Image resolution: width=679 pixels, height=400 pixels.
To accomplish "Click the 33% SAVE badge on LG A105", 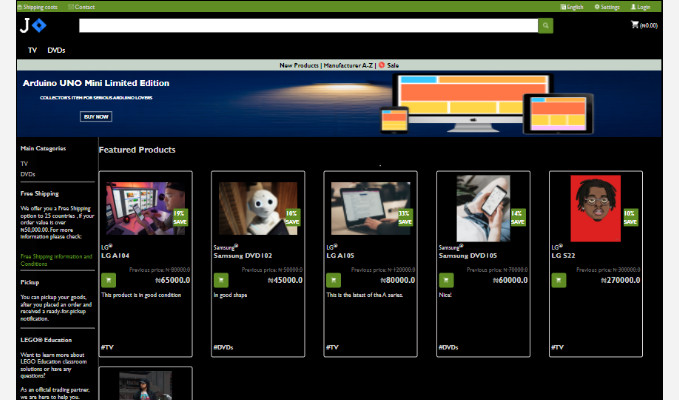I will [405, 217].
